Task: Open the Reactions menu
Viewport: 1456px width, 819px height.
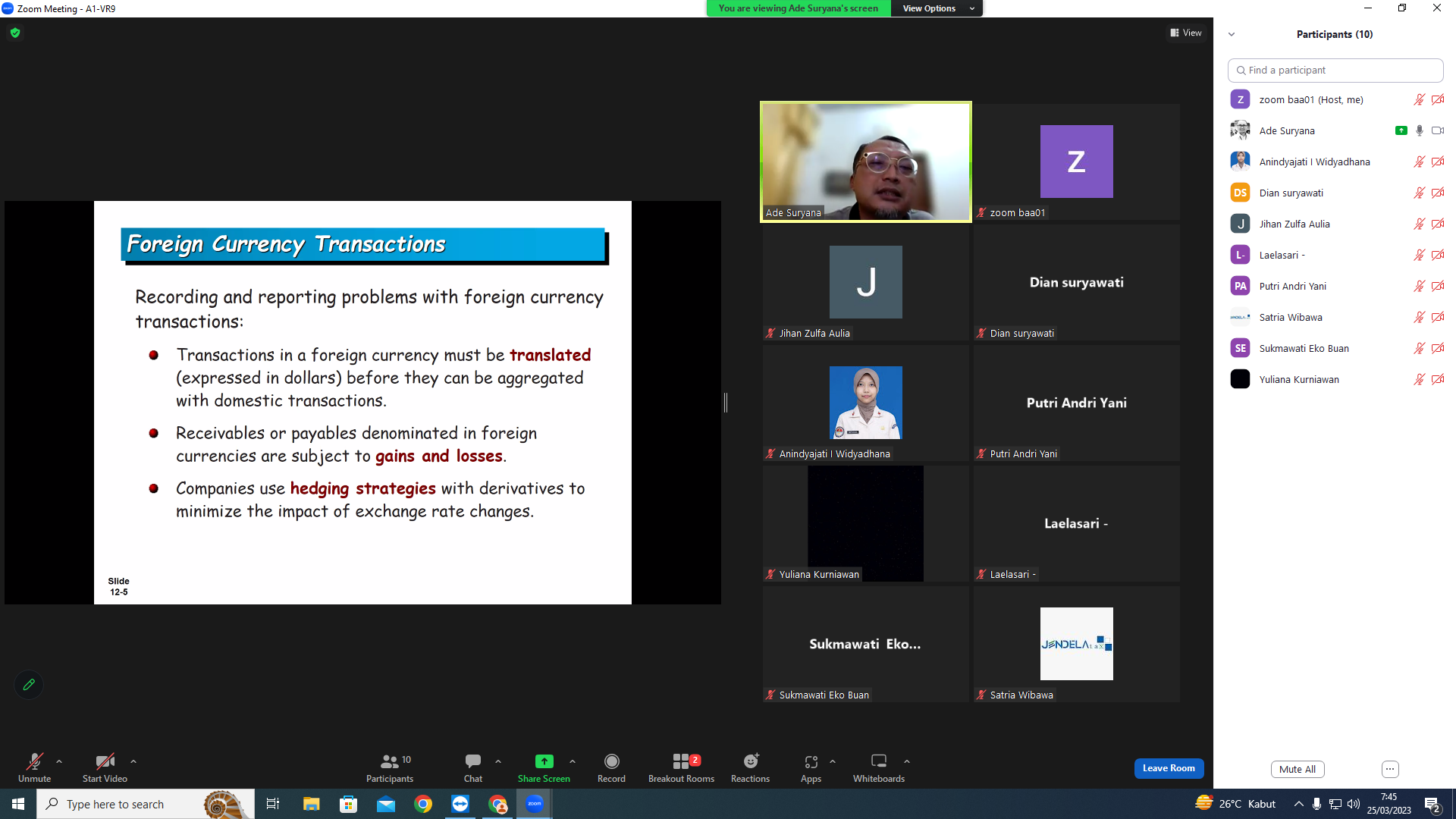Action: [750, 767]
